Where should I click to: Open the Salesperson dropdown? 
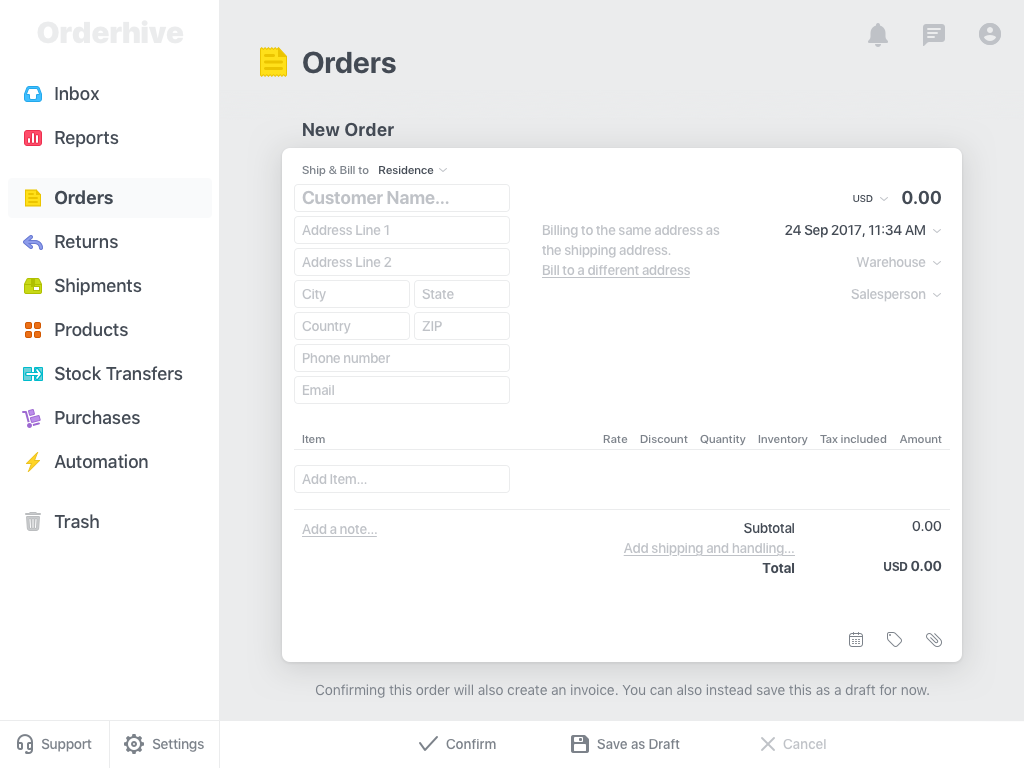895,294
